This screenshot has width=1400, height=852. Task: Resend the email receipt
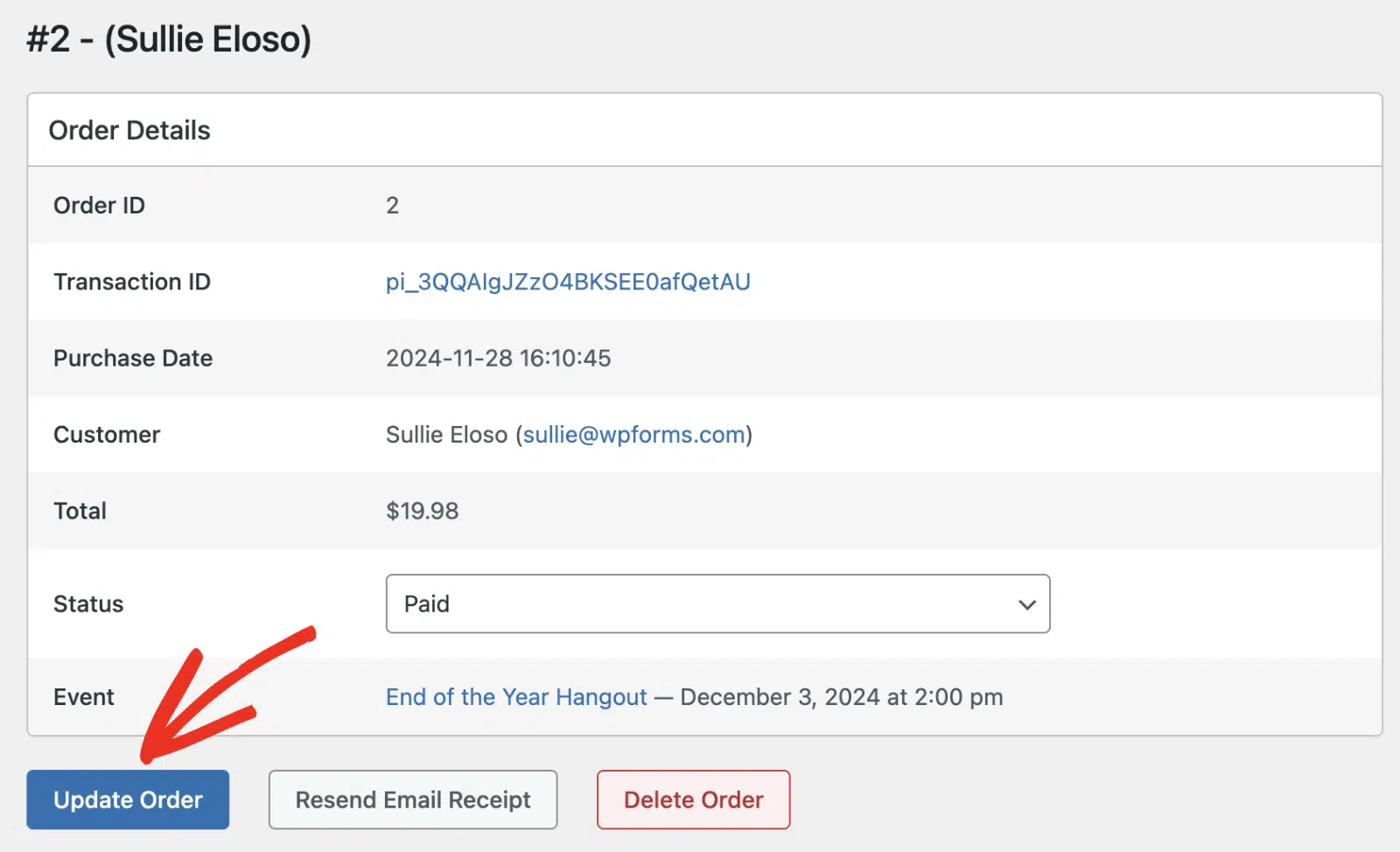413,800
